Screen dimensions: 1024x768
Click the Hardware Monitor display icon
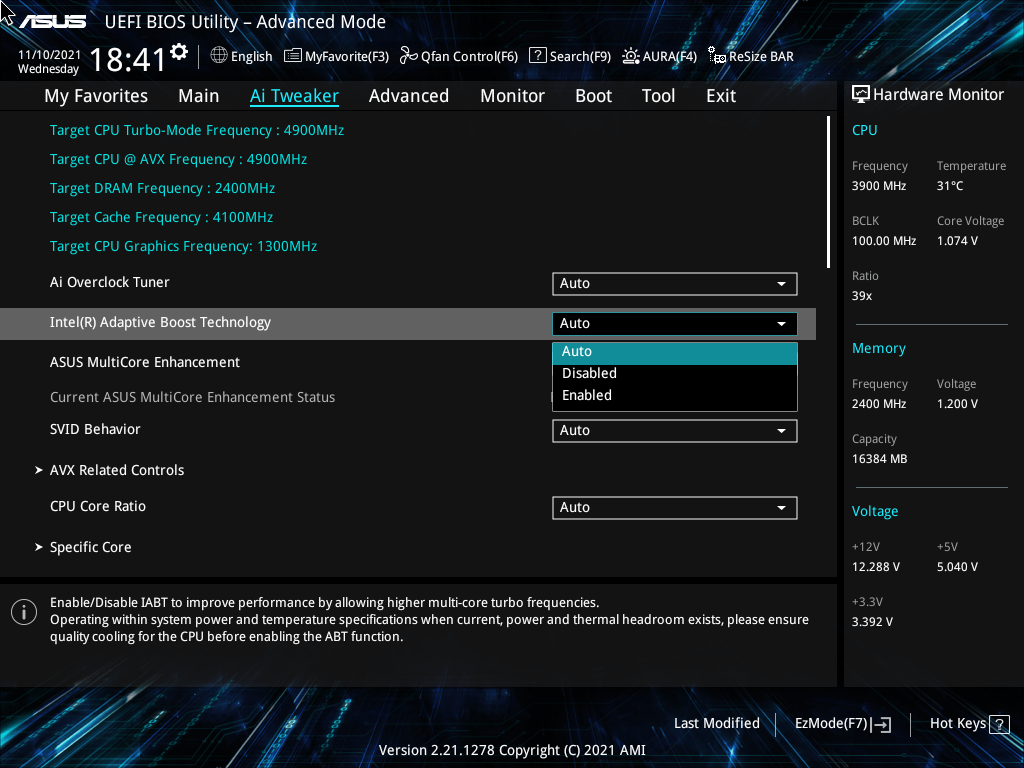click(x=861, y=95)
